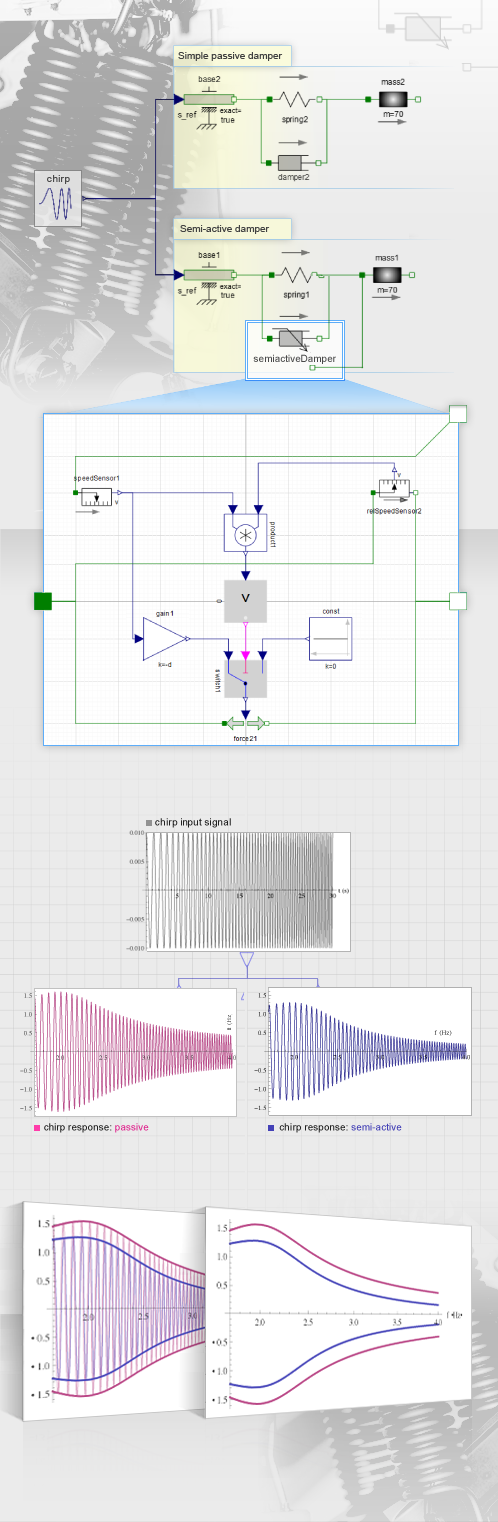Viewport: 498px width, 1522px height.
Task: Click the pink passive legend swatch
Action: (37, 1127)
